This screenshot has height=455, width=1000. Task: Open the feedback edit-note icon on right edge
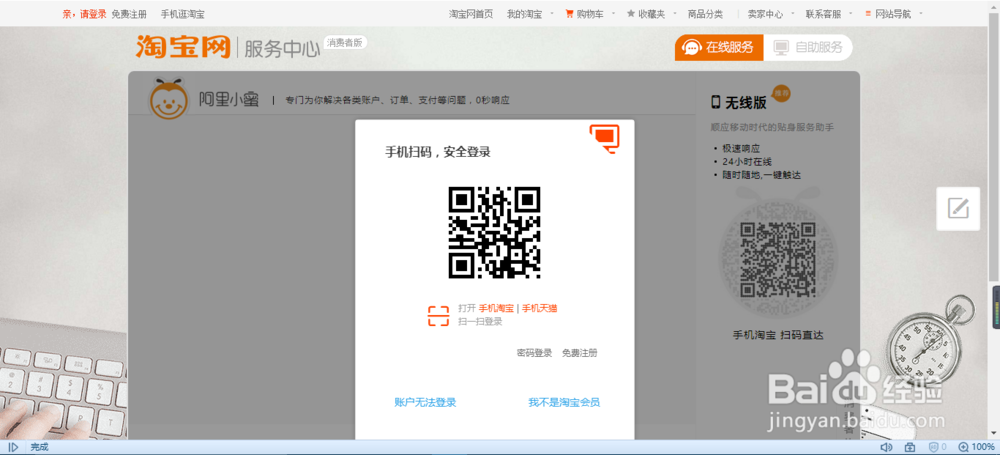tap(958, 209)
